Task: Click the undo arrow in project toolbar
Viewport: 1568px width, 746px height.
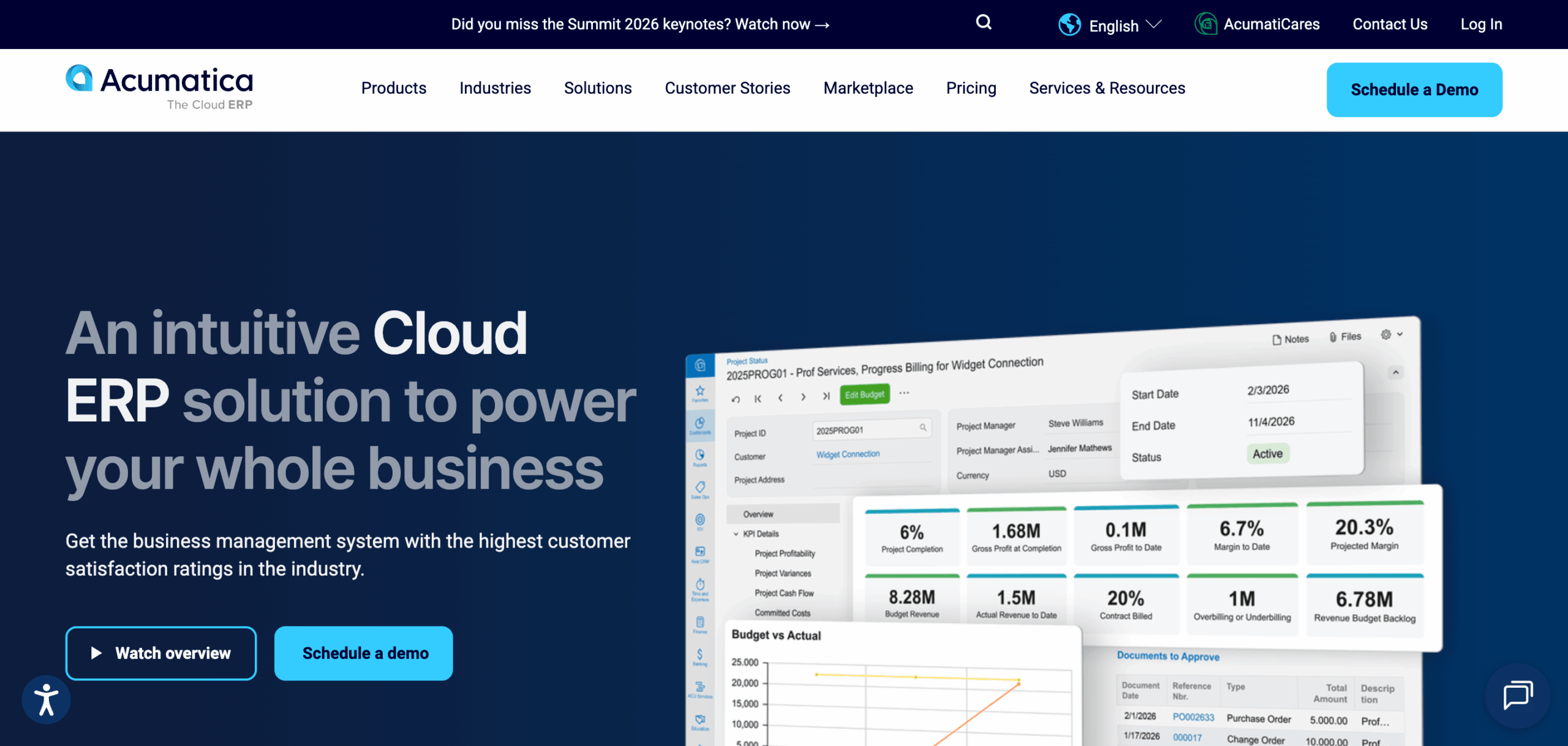Action: click(736, 399)
